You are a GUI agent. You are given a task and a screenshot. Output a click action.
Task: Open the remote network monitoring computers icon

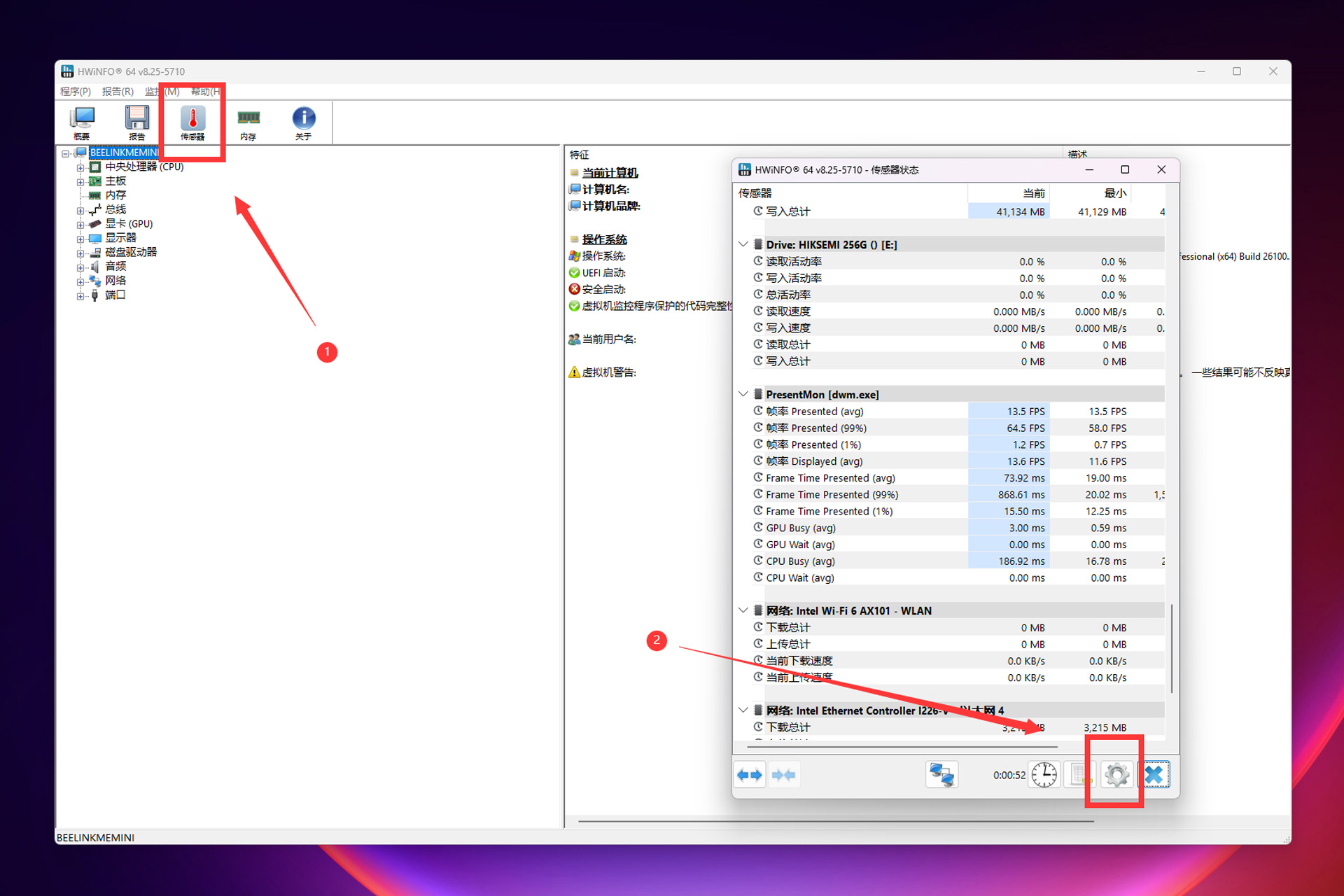tap(941, 775)
